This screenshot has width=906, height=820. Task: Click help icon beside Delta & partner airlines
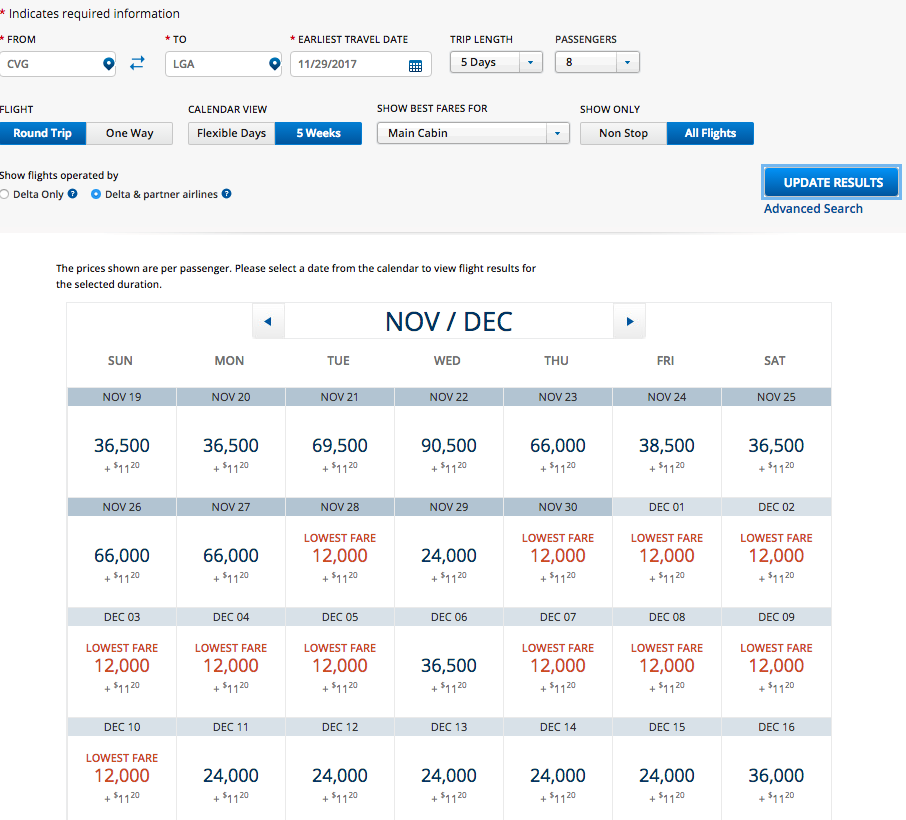click(226, 194)
